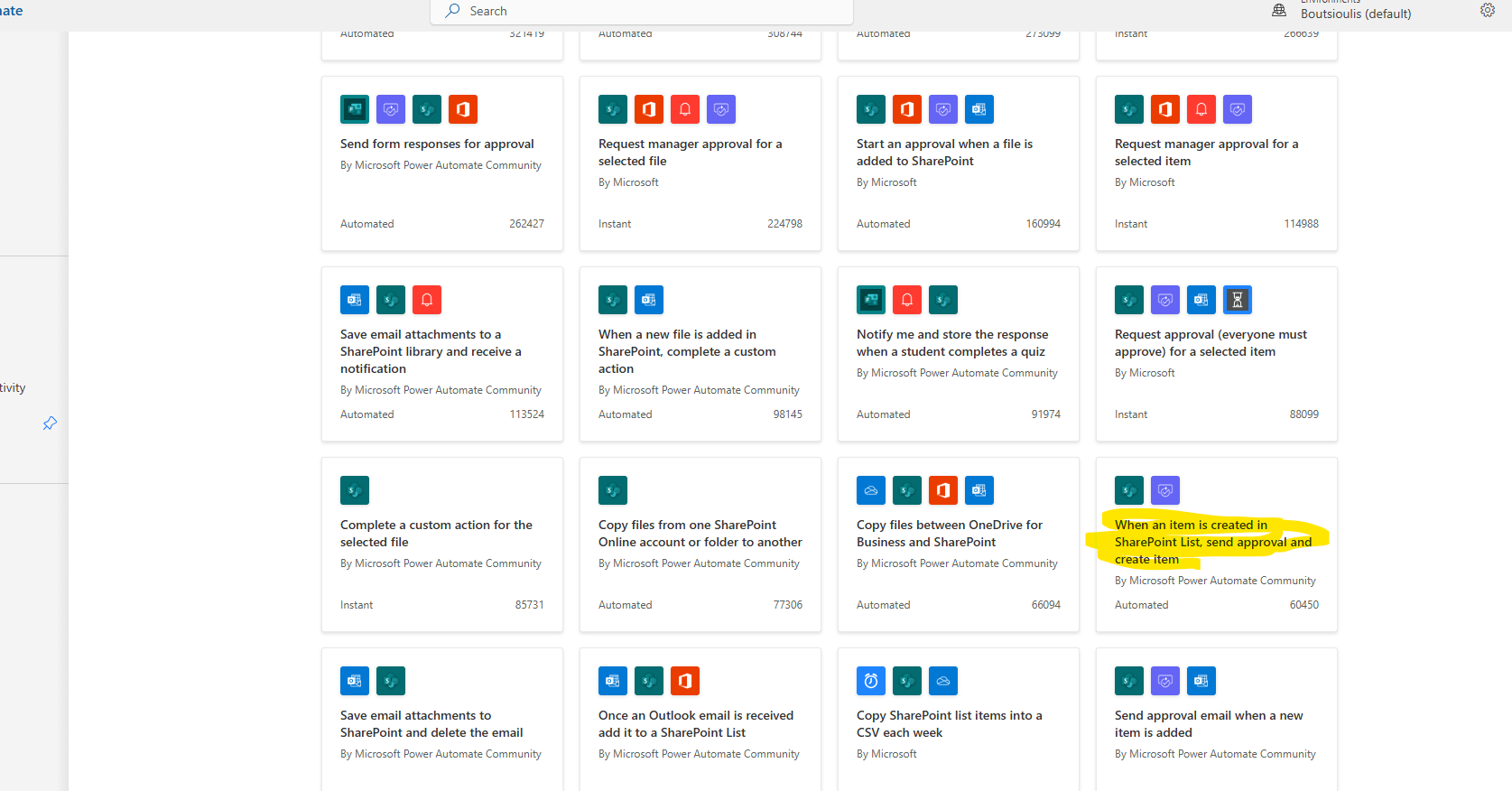Click usage count 224798
The width and height of the screenshot is (1512, 791).
pyautogui.click(x=784, y=224)
